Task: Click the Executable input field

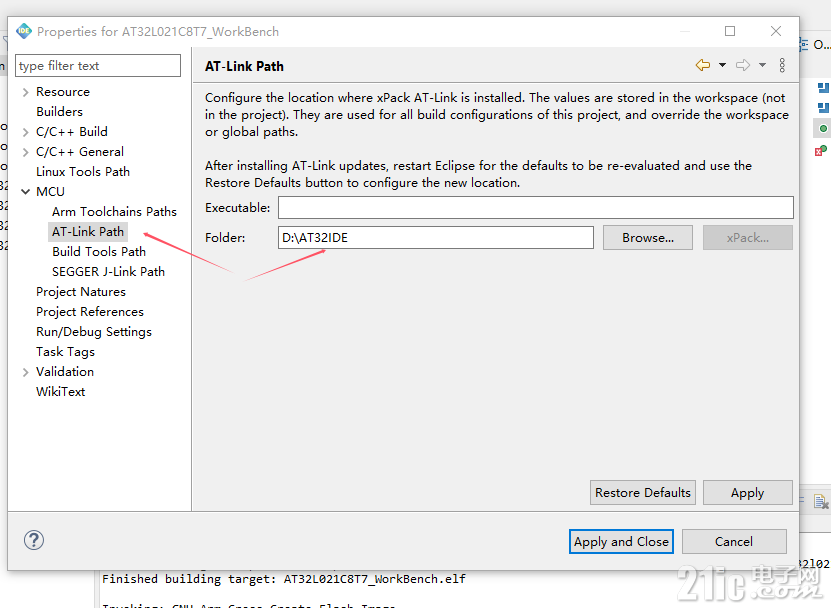Action: 536,207
